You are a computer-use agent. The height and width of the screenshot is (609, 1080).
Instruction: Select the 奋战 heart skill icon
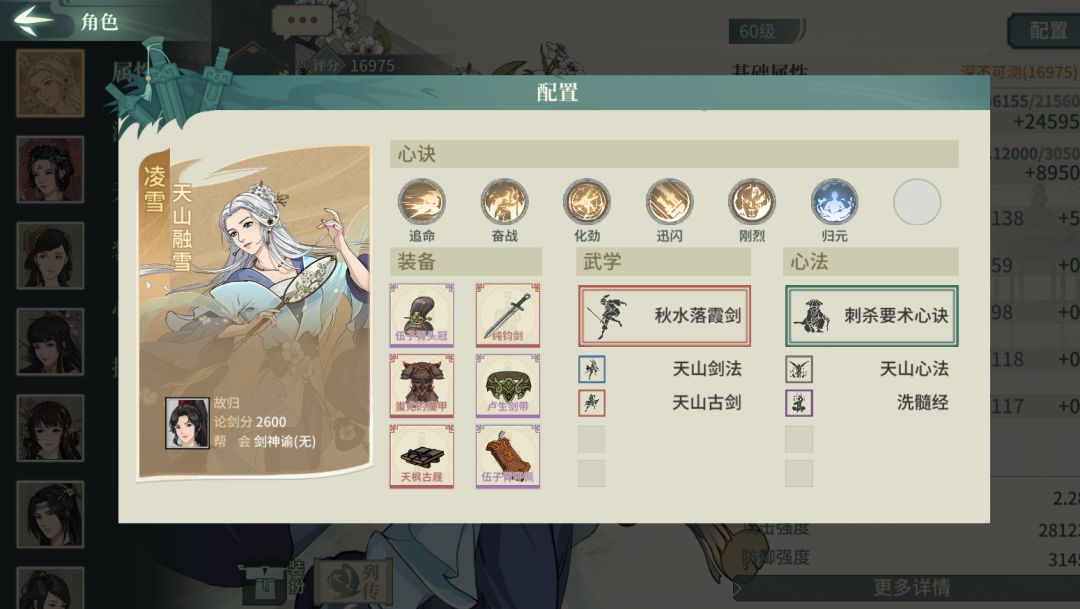pyautogui.click(x=504, y=201)
